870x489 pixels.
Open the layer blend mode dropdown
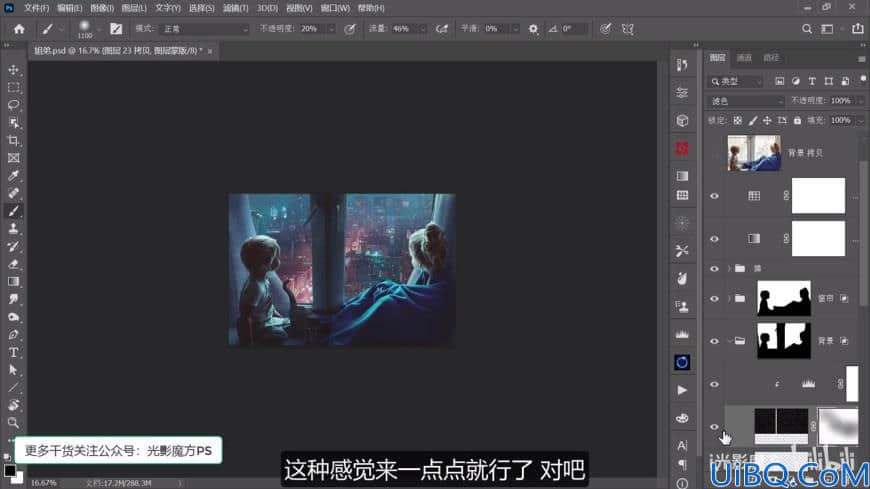[746, 101]
